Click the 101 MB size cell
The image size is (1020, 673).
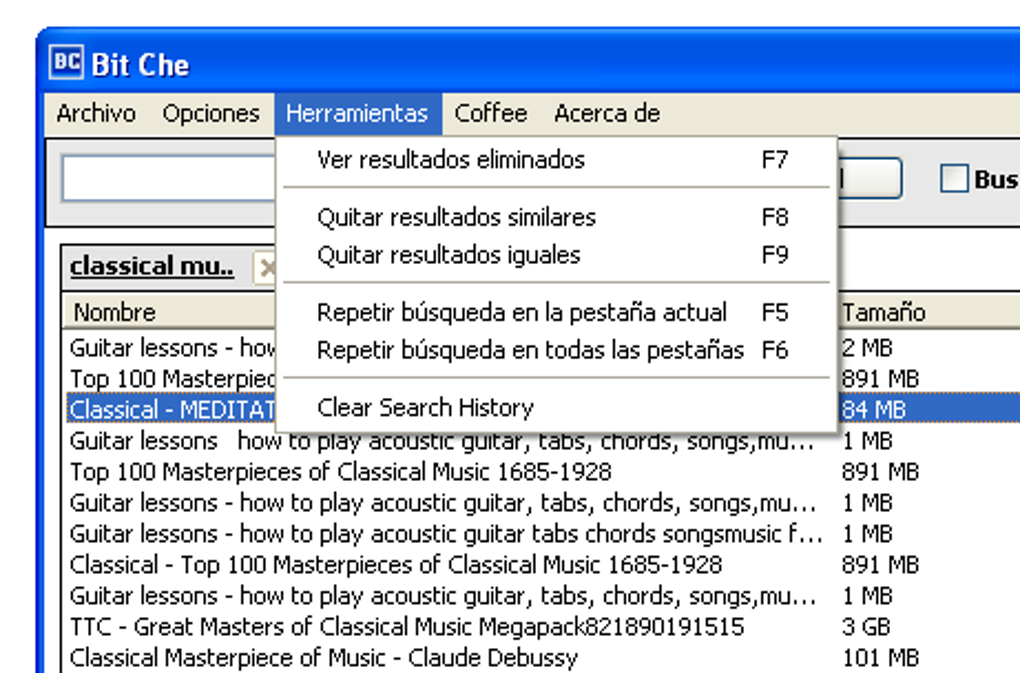coord(880,657)
